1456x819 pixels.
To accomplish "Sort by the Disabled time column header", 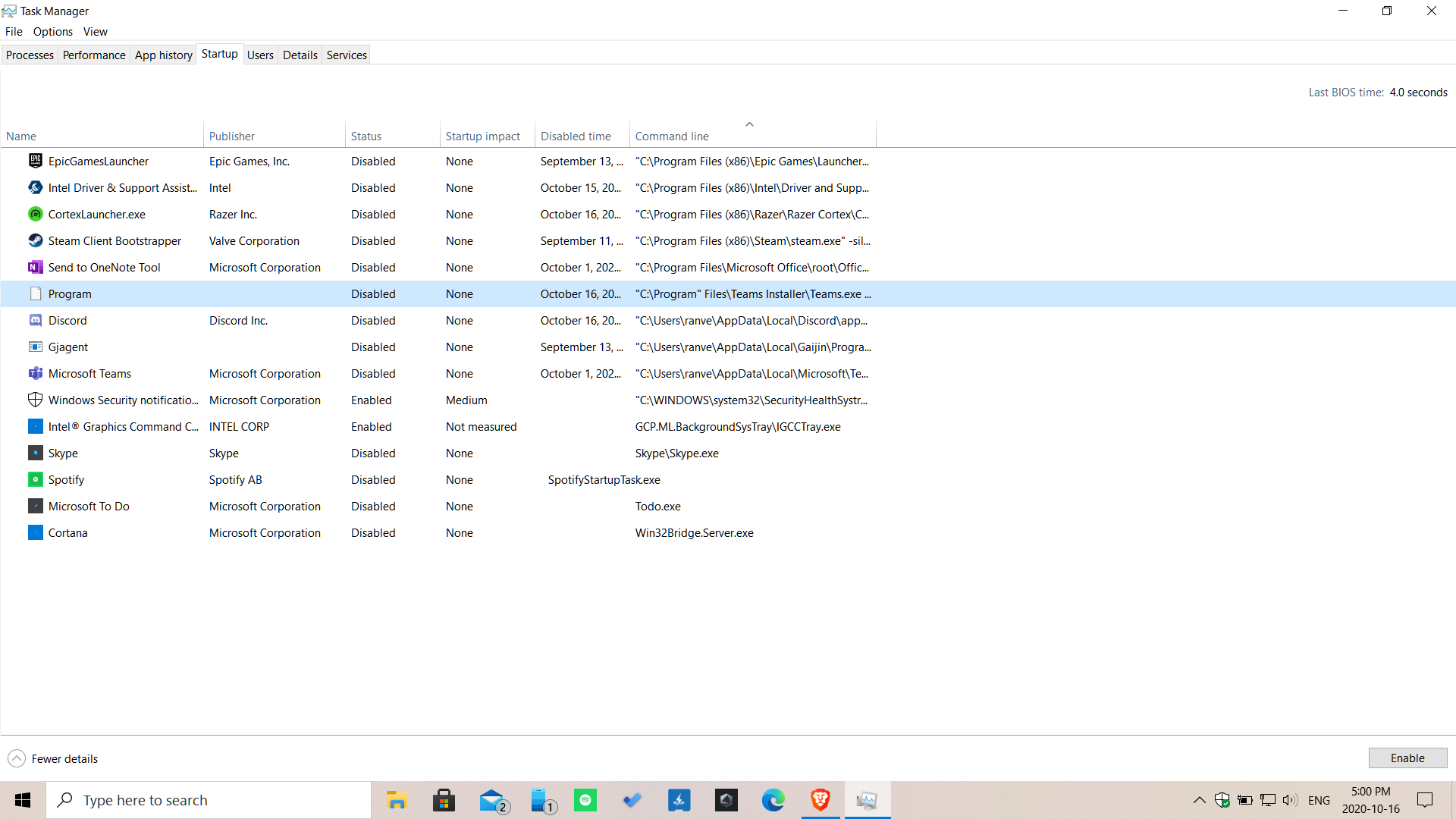I will pyautogui.click(x=582, y=136).
